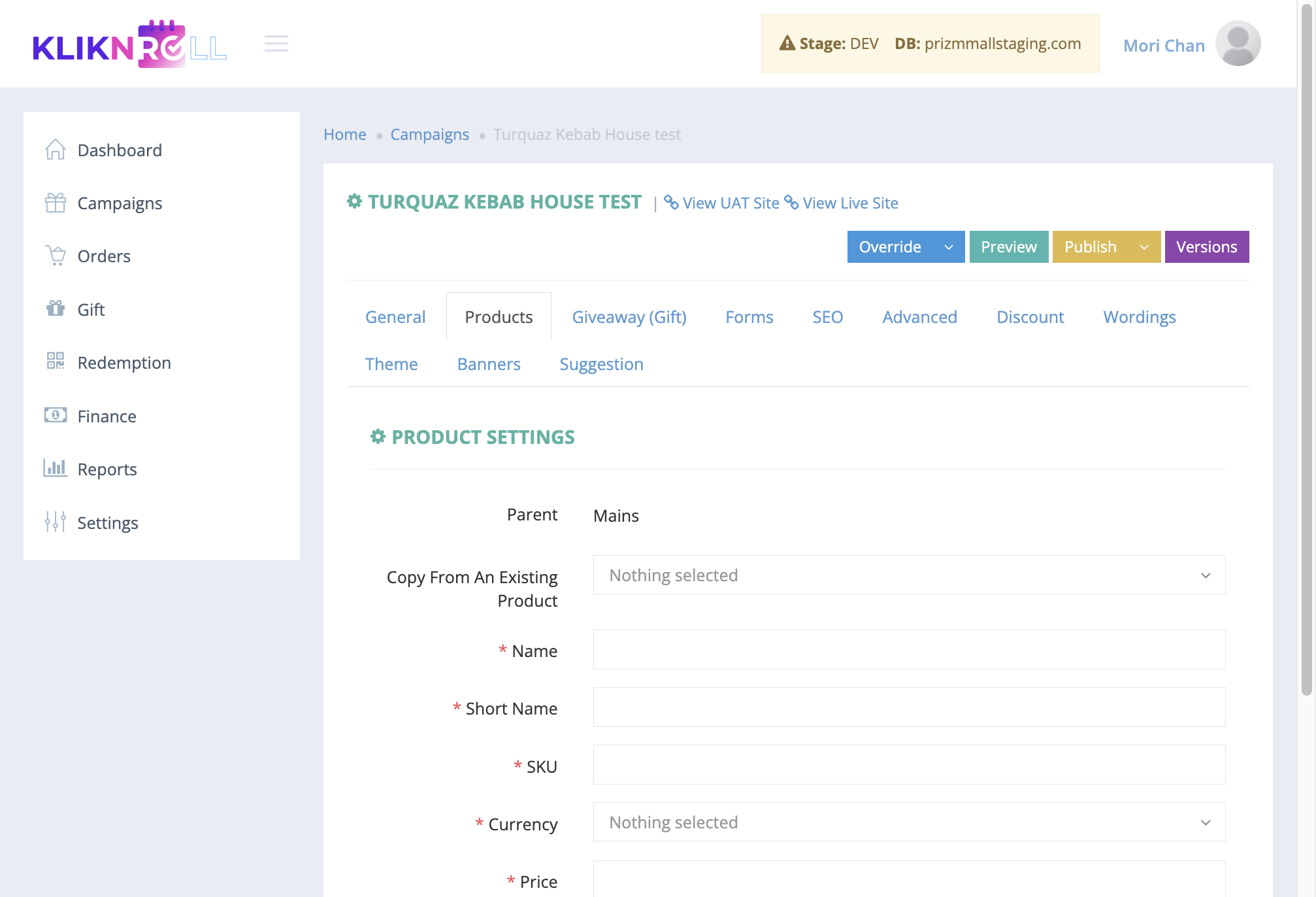
Task: Open the Suggestion tab
Action: coord(602,364)
